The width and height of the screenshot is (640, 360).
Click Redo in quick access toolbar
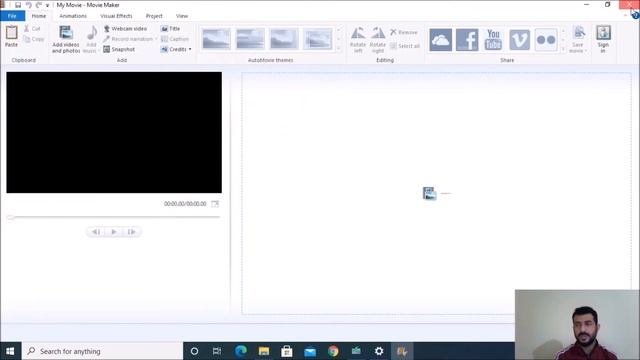(38, 5)
